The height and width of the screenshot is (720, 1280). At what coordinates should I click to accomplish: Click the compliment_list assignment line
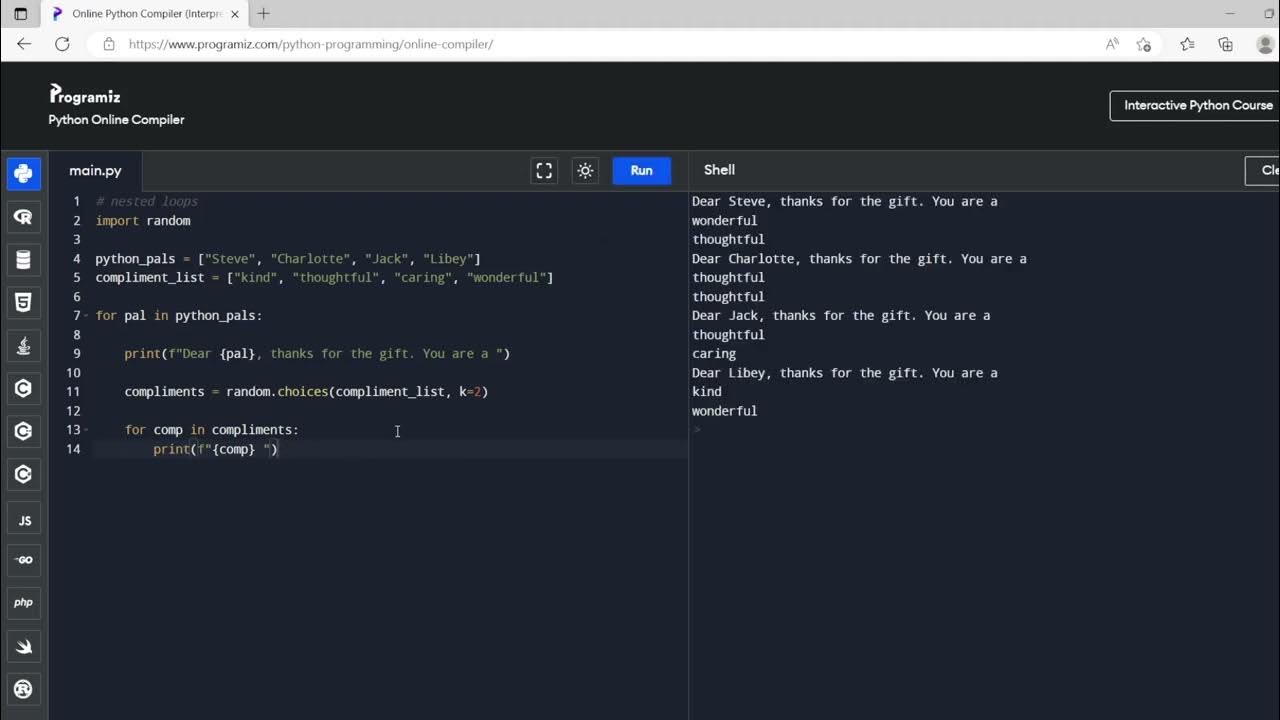[x=324, y=278]
